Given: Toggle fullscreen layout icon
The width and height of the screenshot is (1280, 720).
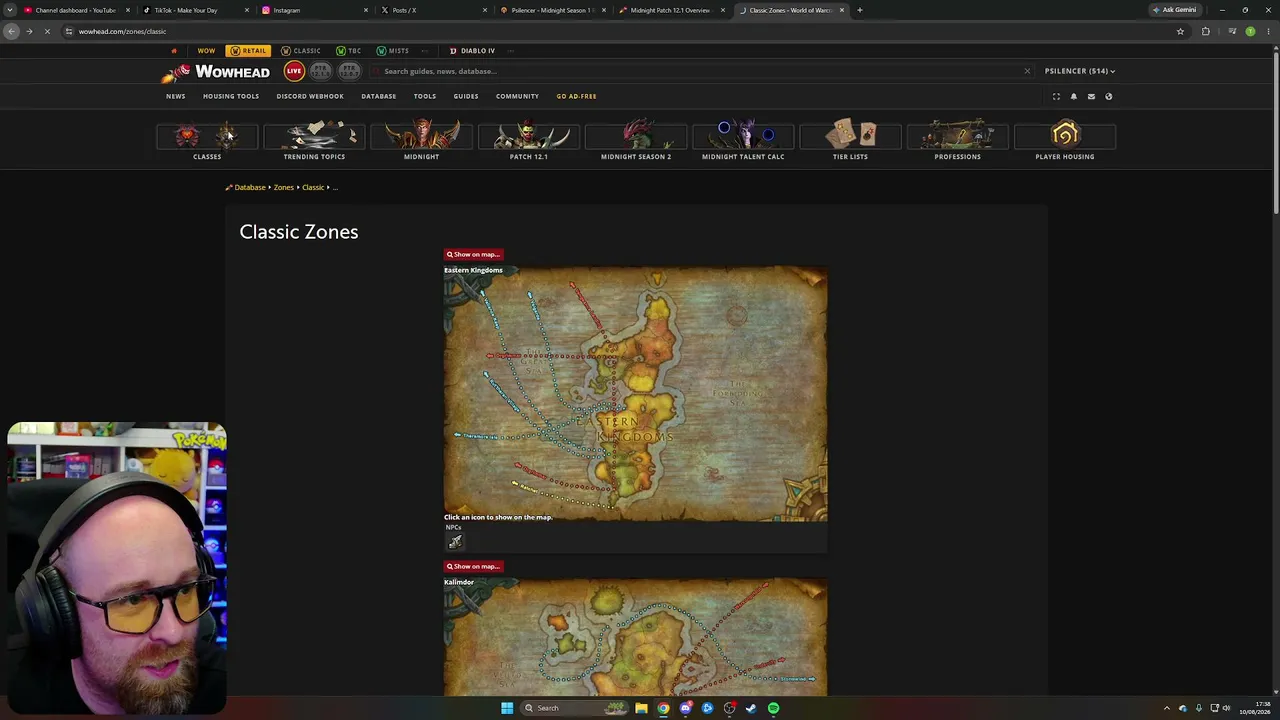Looking at the screenshot, I should pyautogui.click(x=1056, y=97).
